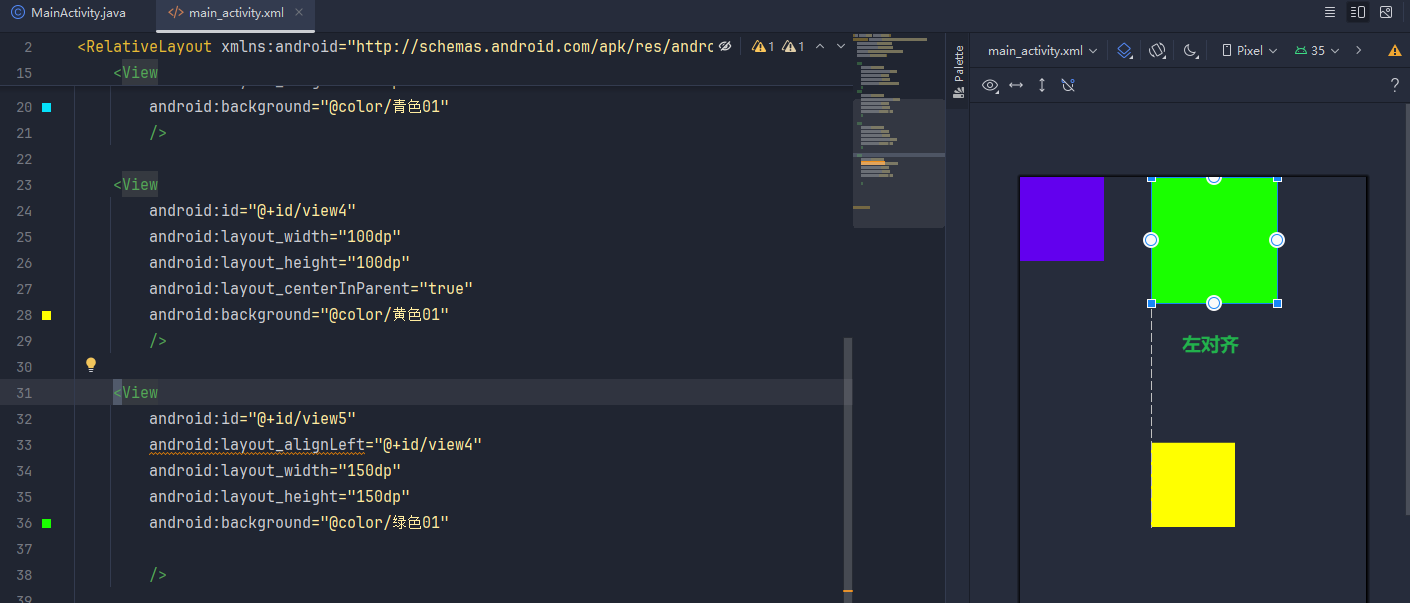Select the yellow square in design preview

coord(1193,484)
